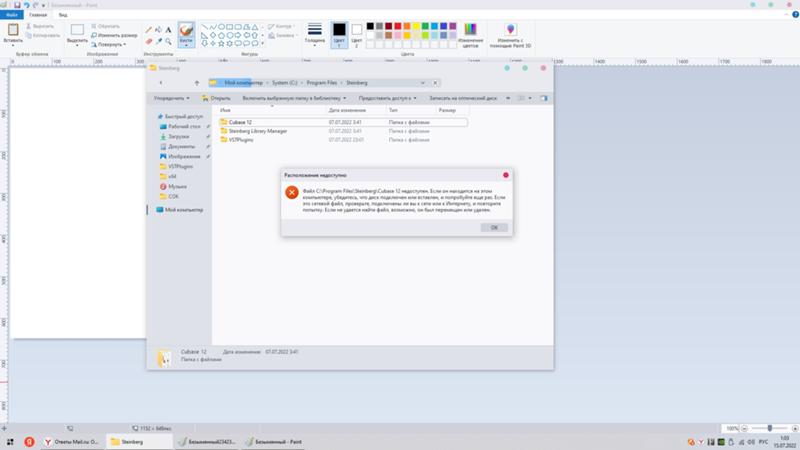The height and width of the screenshot is (450, 800).
Task: Adjust the Paint zoom slider
Action: click(769, 429)
